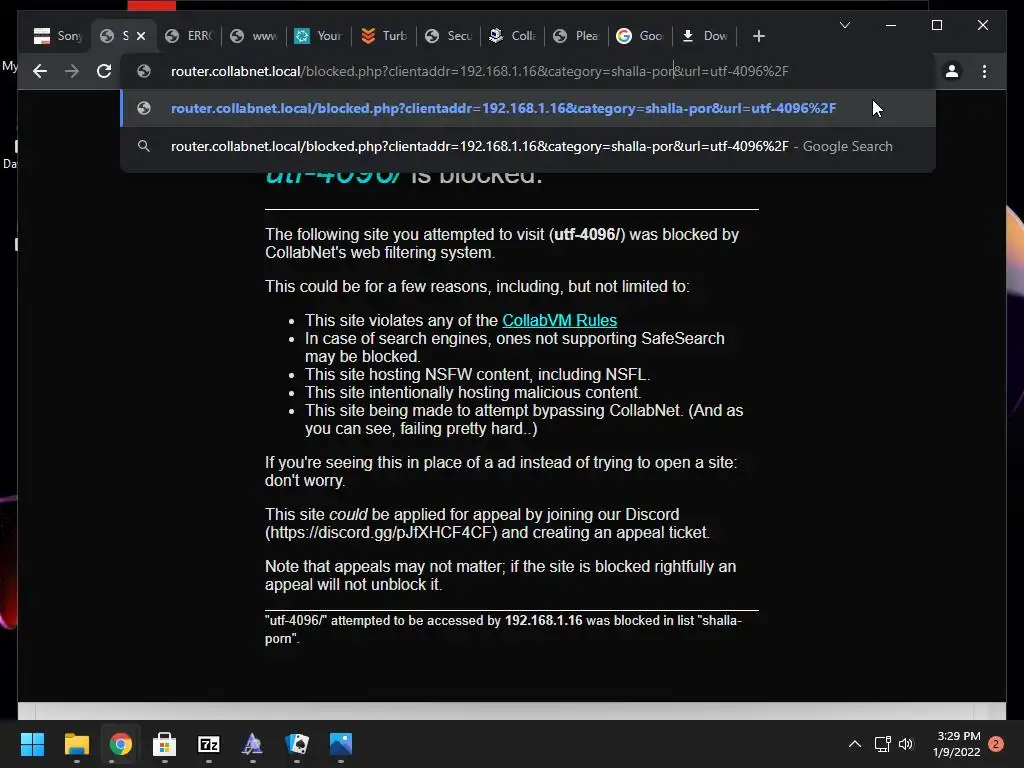Click inside the address bar URL
Image resolution: width=1024 pixels, height=768 pixels.
coord(479,71)
